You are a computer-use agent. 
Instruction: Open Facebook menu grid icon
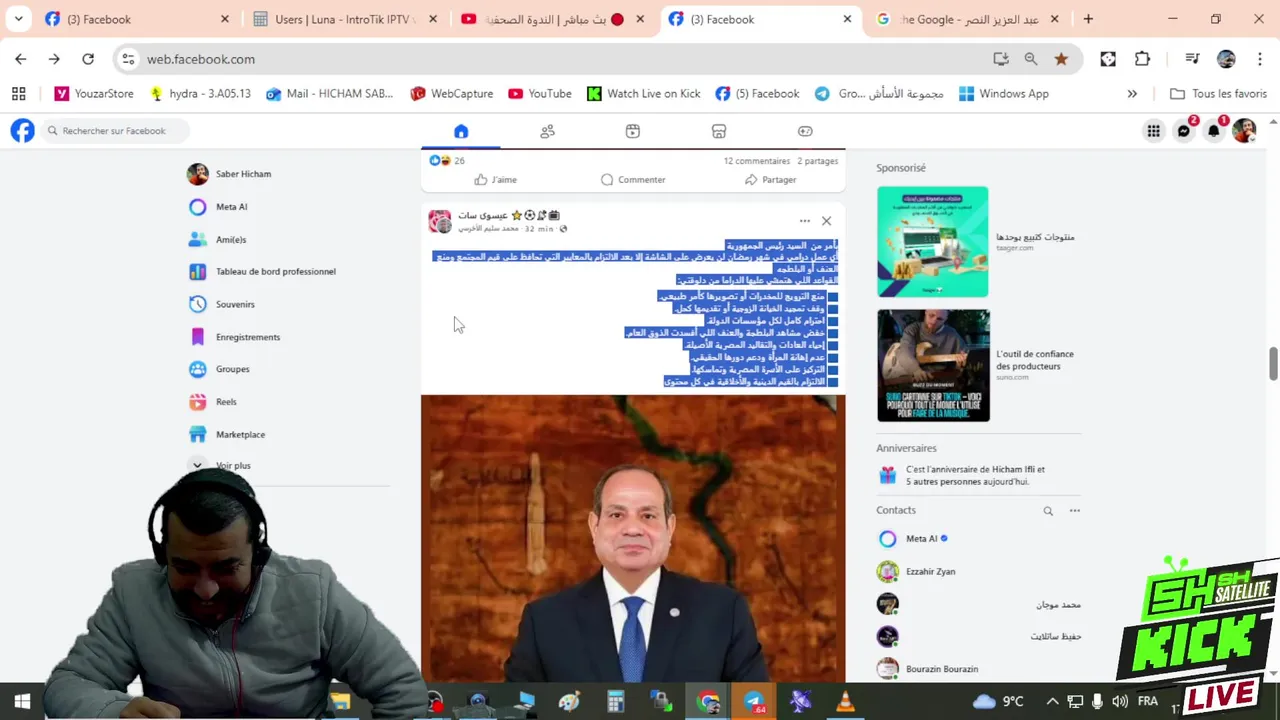[1154, 131]
